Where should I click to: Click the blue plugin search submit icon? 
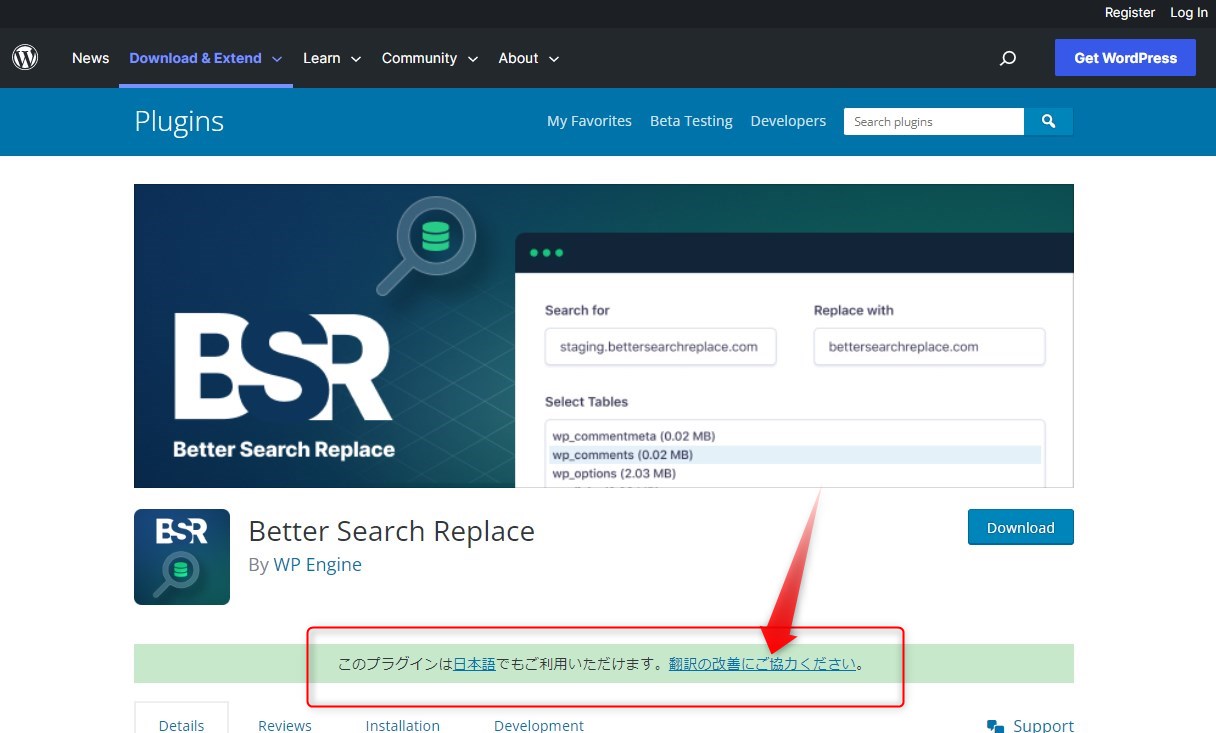click(x=1048, y=121)
